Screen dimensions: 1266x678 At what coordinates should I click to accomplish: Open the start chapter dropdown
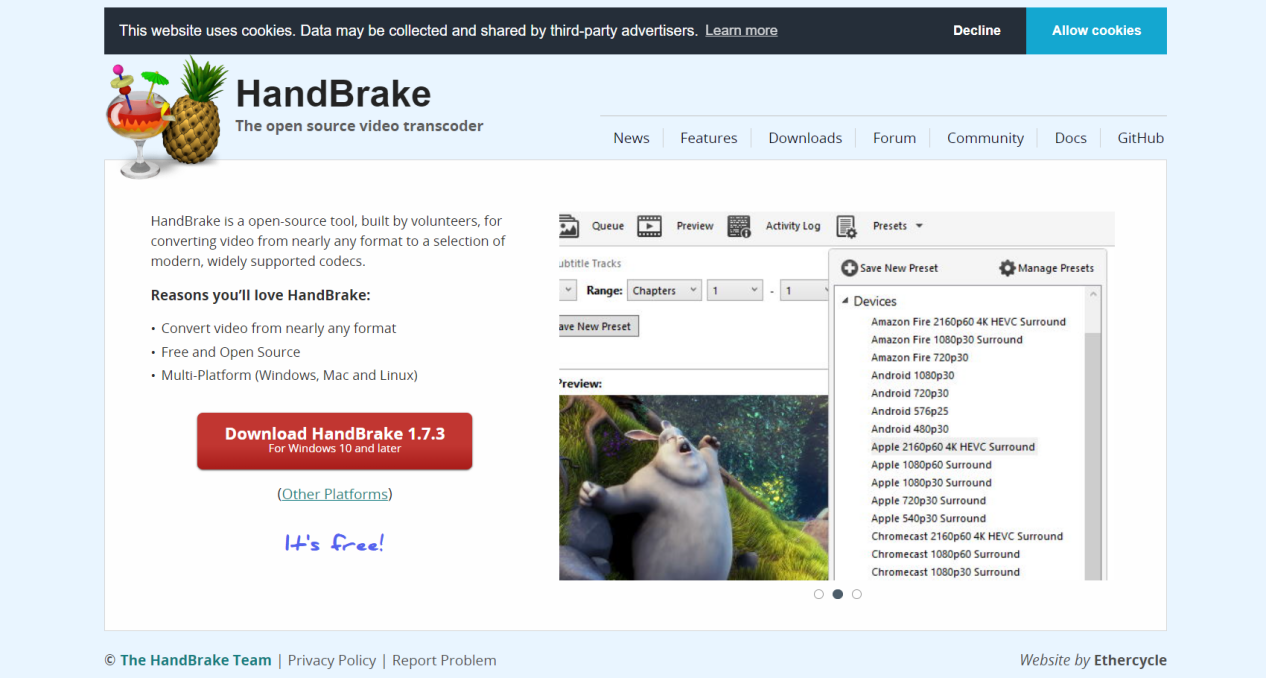pos(736,291)
